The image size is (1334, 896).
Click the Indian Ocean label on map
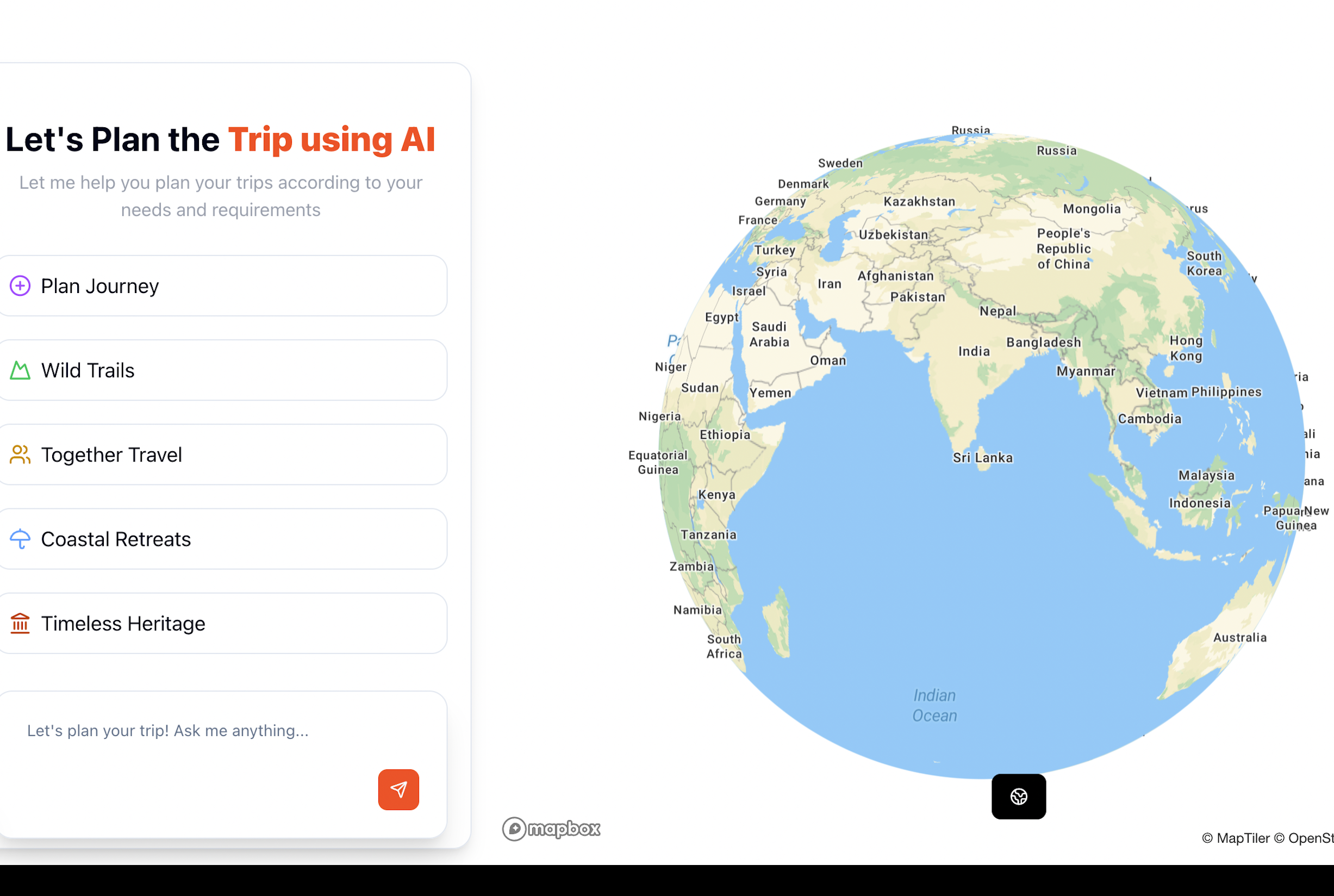tap(934, 705)
